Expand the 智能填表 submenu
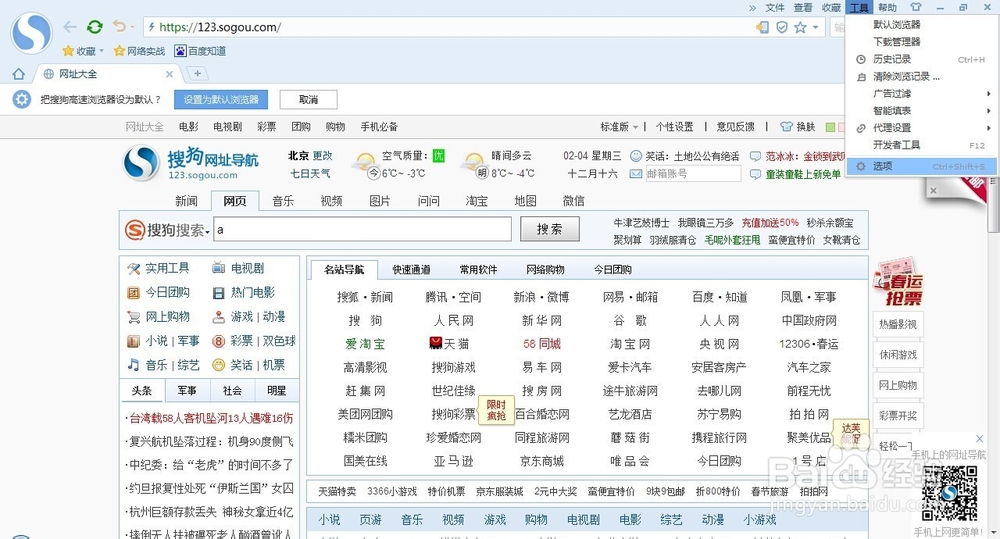 tap(921, 111)
